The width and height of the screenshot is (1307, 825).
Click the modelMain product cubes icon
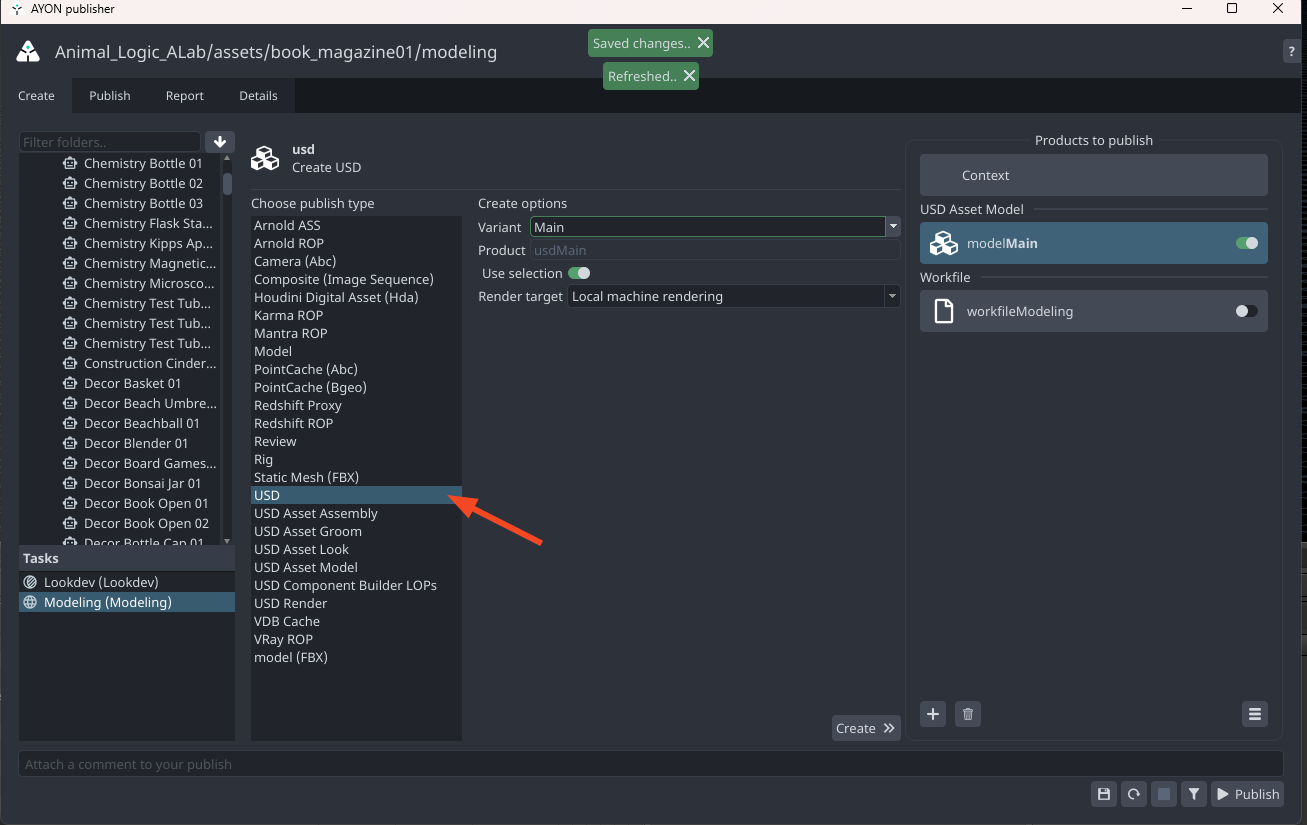944,243
